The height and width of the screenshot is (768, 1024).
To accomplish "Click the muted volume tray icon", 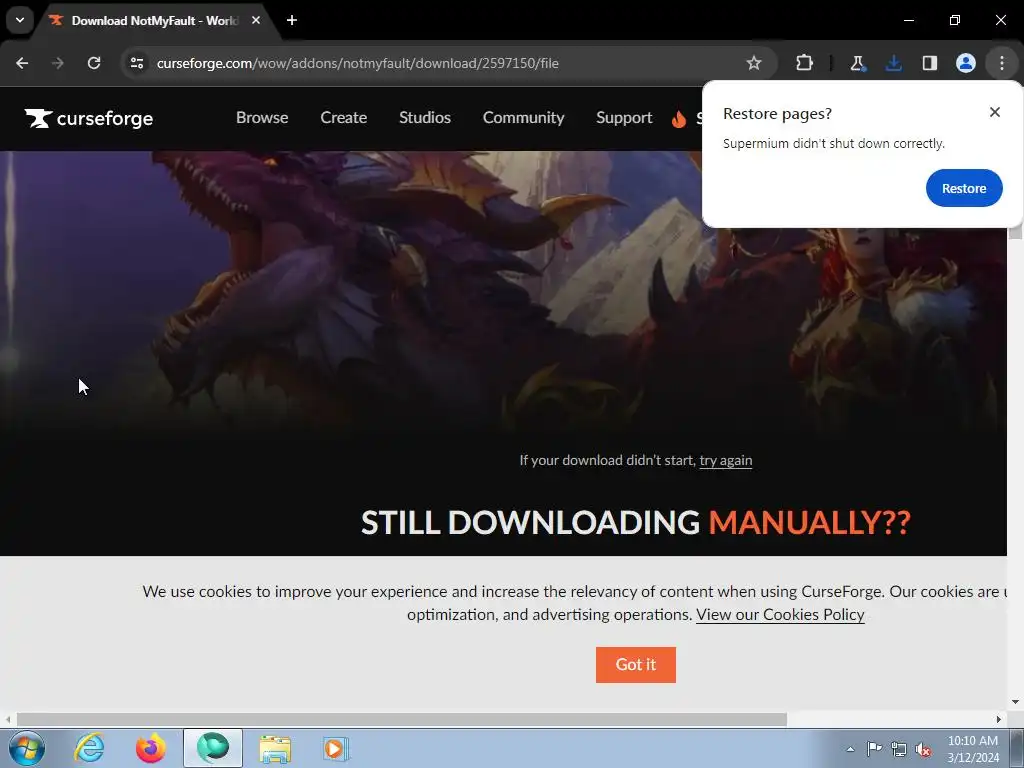I will click(x=923, y=749).
